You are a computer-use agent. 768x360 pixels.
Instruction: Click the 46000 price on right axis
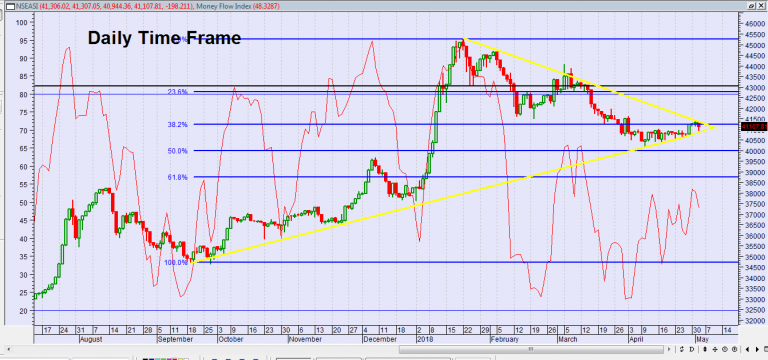click(x=755, y=24)
